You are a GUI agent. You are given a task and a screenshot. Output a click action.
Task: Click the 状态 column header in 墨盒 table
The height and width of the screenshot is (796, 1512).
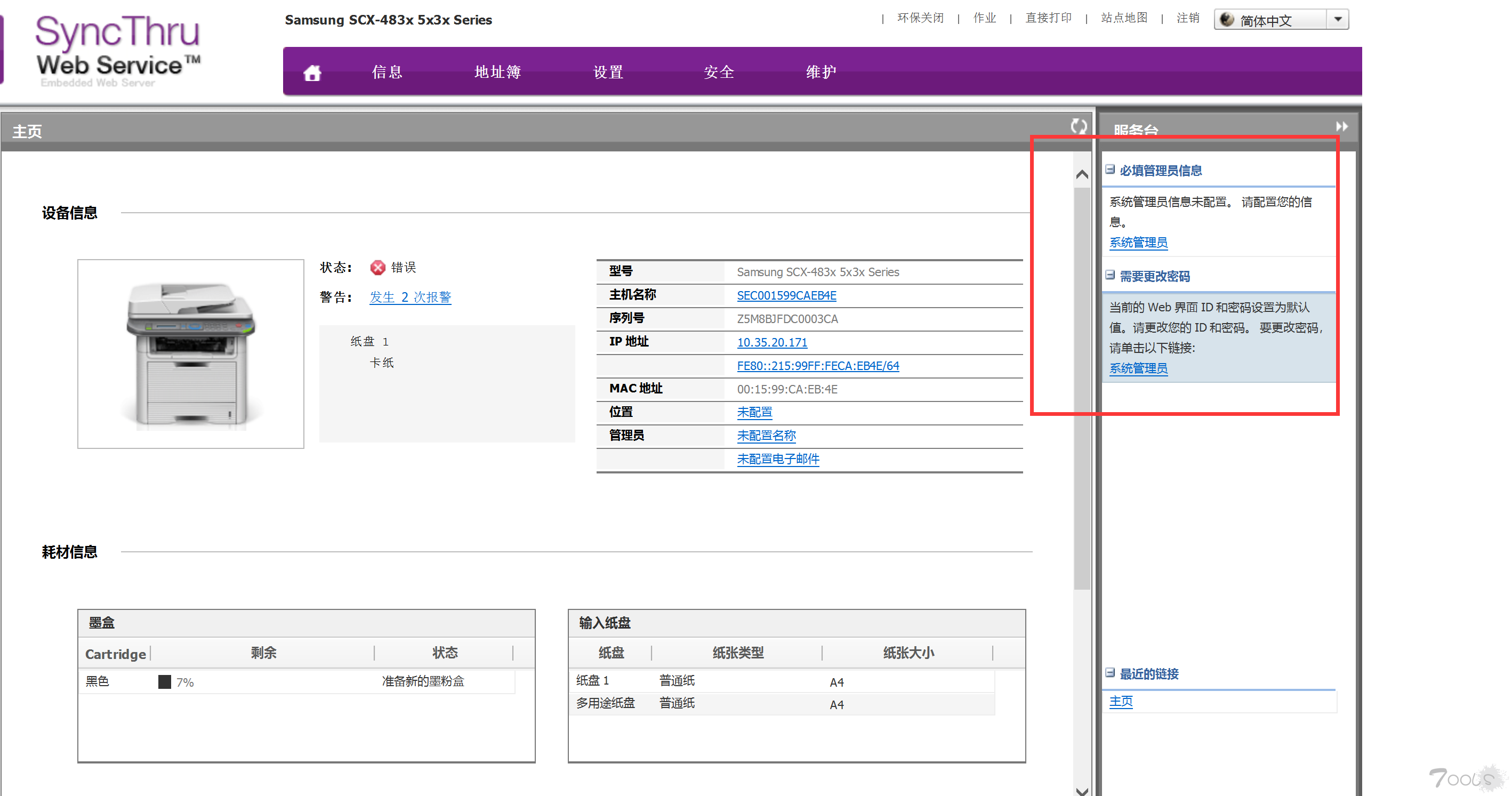tap(444, 652)
